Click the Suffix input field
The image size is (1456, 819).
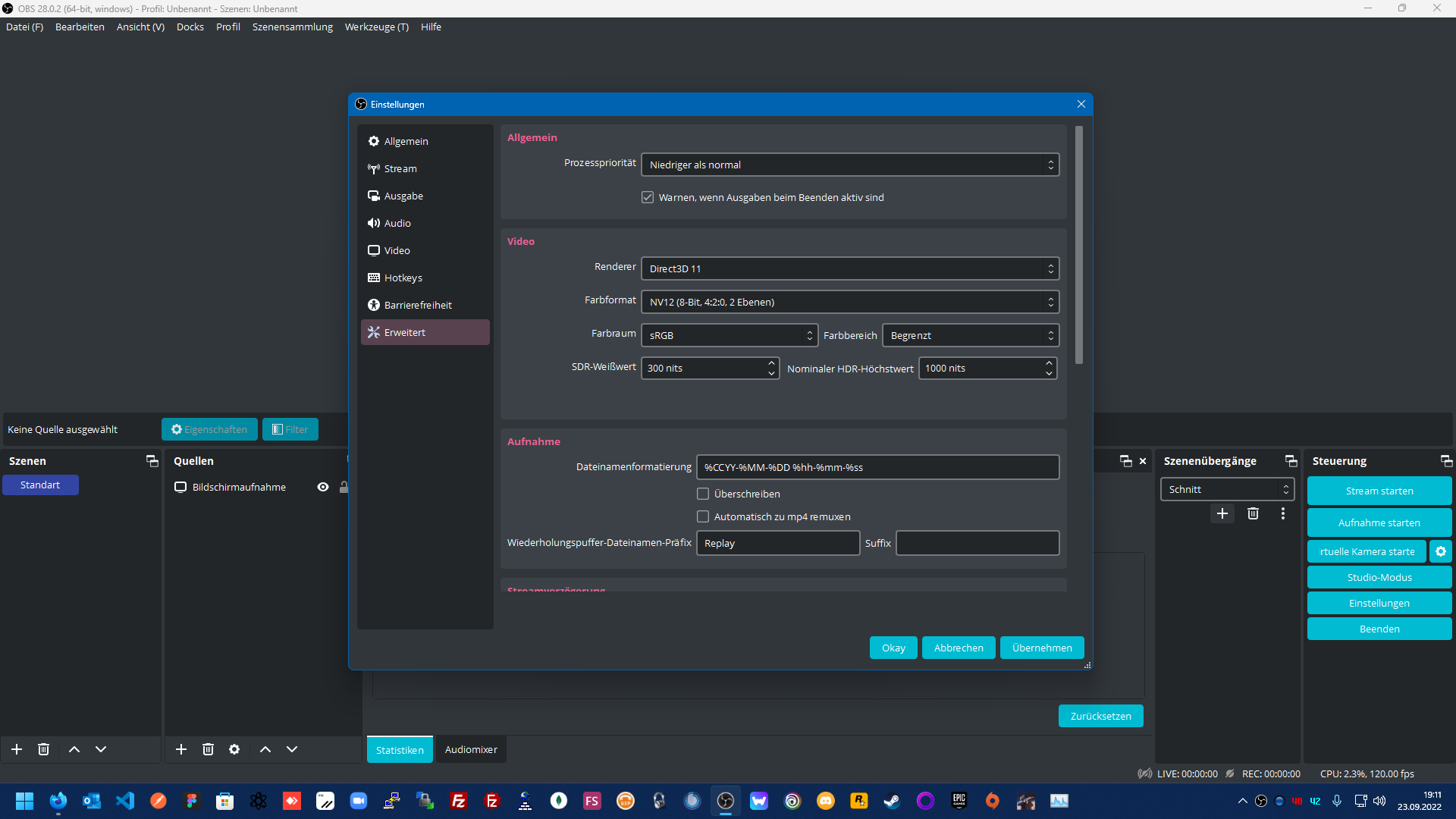pos(977,543)
